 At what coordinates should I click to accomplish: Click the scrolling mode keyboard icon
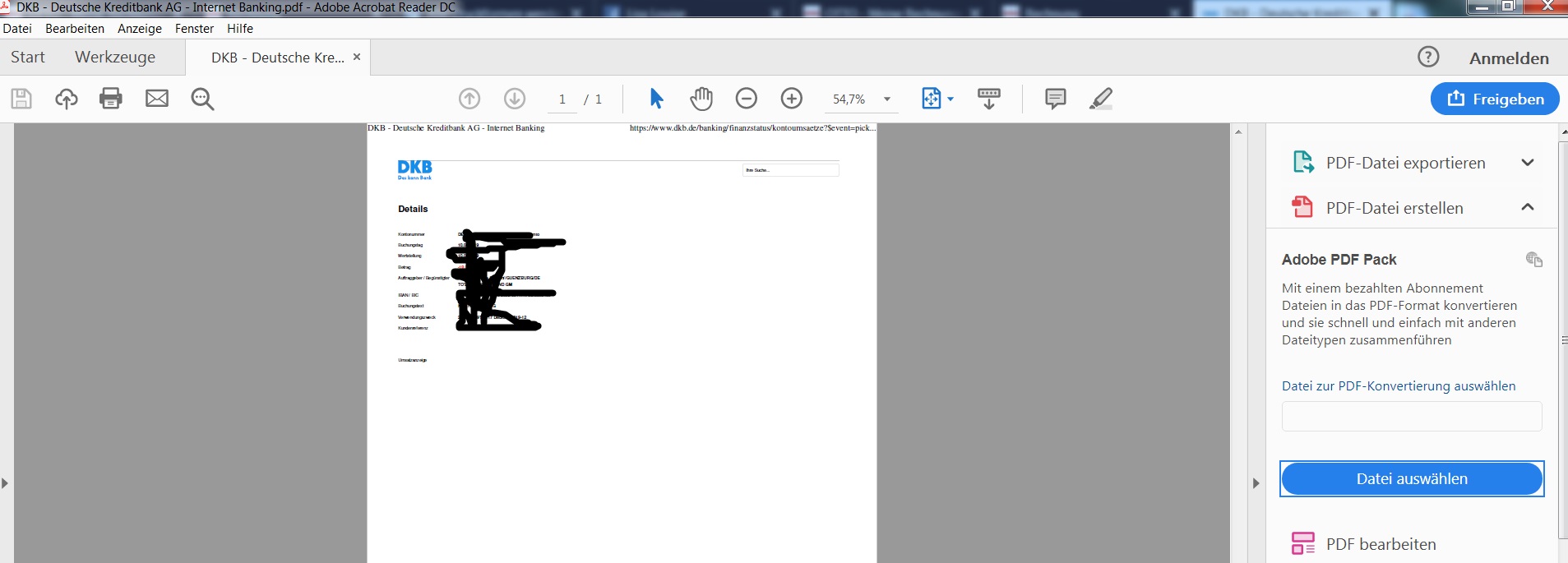click(989, 99)
